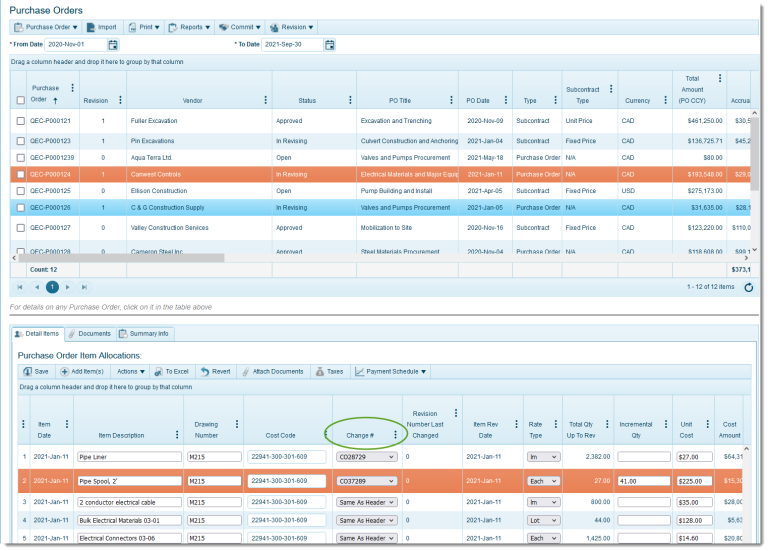Toggle the select-all header checkbox
This screenshot has width=768, height=551.
pos(20,101)
